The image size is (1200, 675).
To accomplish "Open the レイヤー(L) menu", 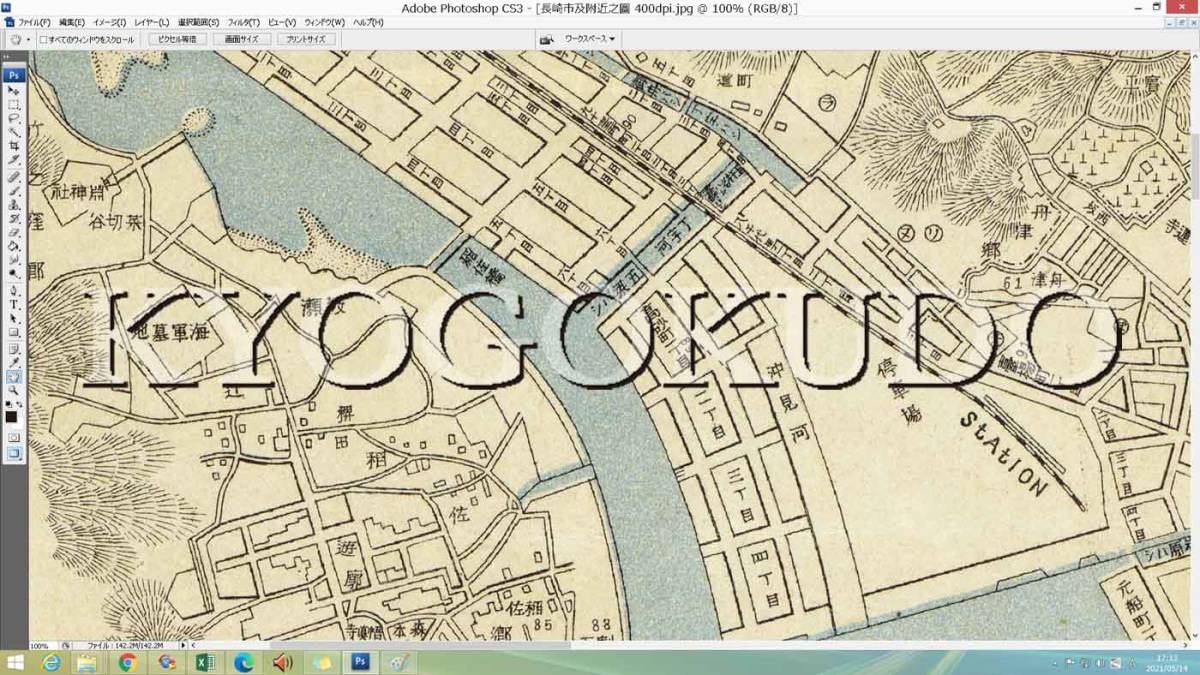I will point(152,22).
